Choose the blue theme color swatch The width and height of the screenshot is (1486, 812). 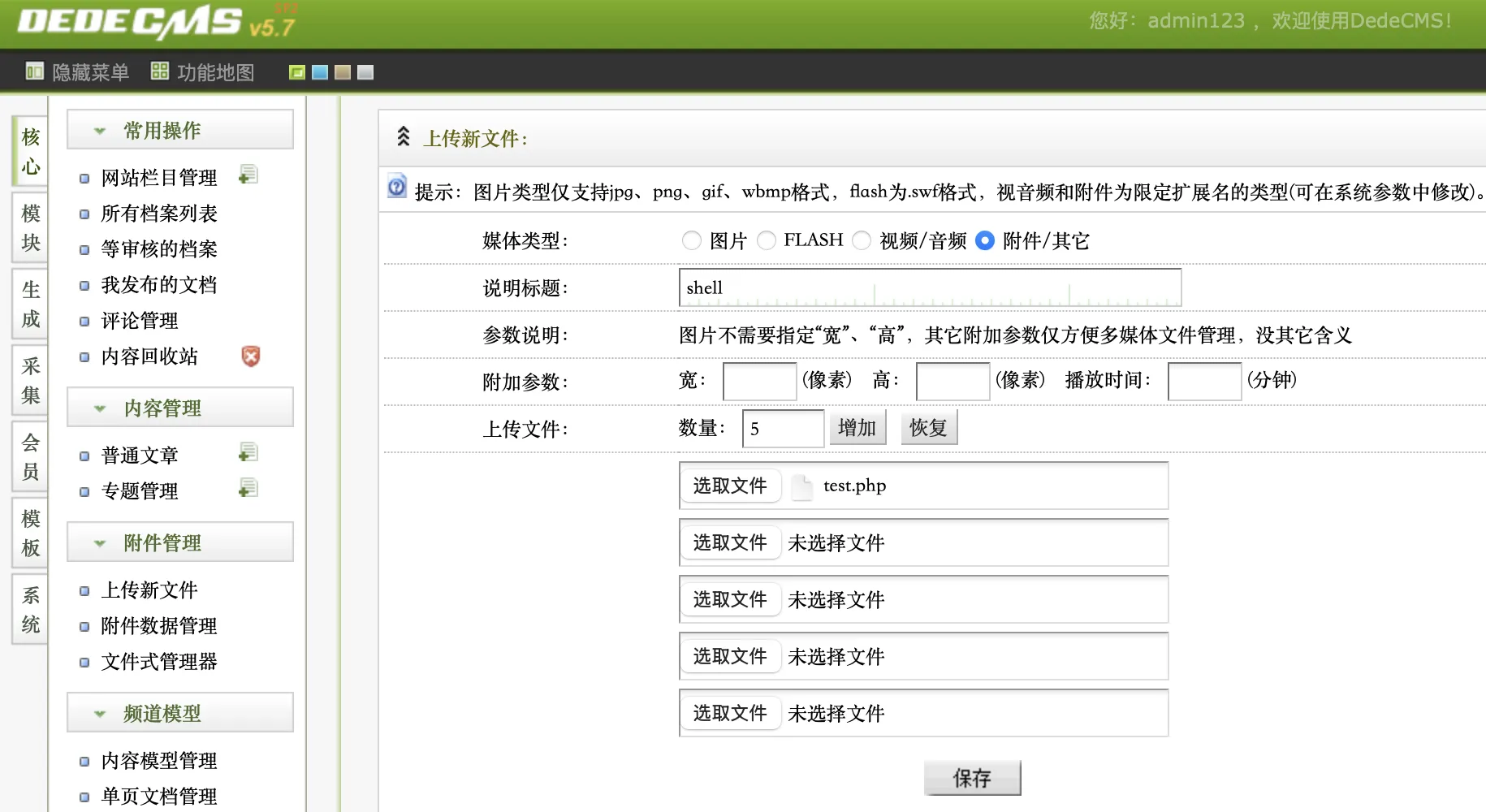320,72
